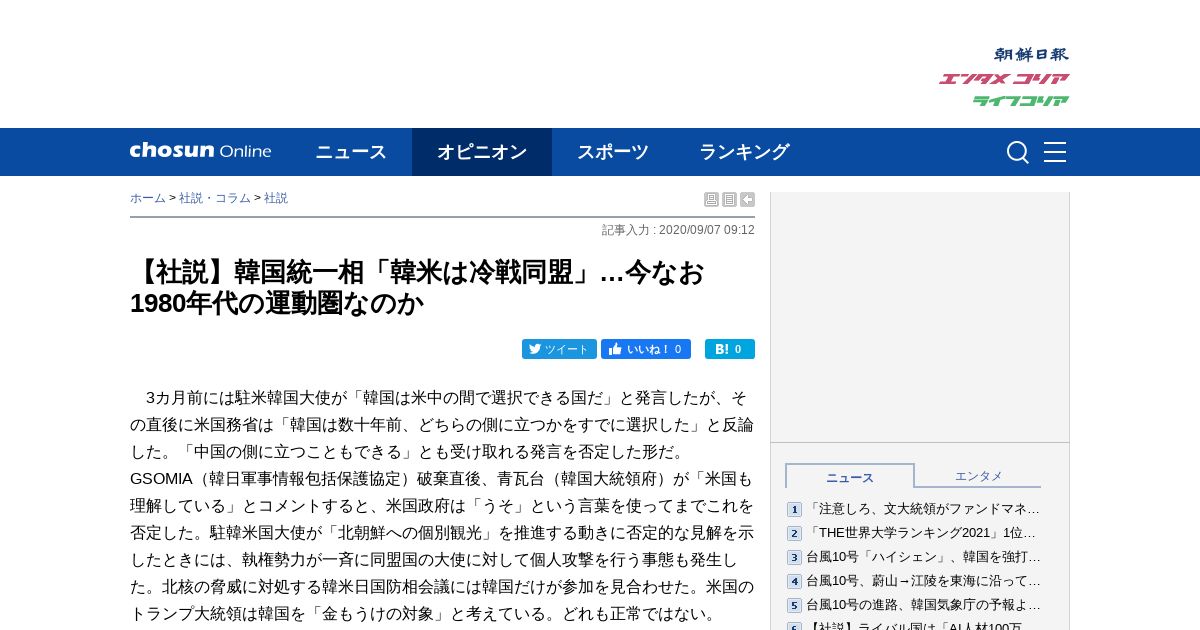This screenshot has height=630, width=1200.
Task: Open the final 社説 breadcrumb link
Action: [276, 198]
